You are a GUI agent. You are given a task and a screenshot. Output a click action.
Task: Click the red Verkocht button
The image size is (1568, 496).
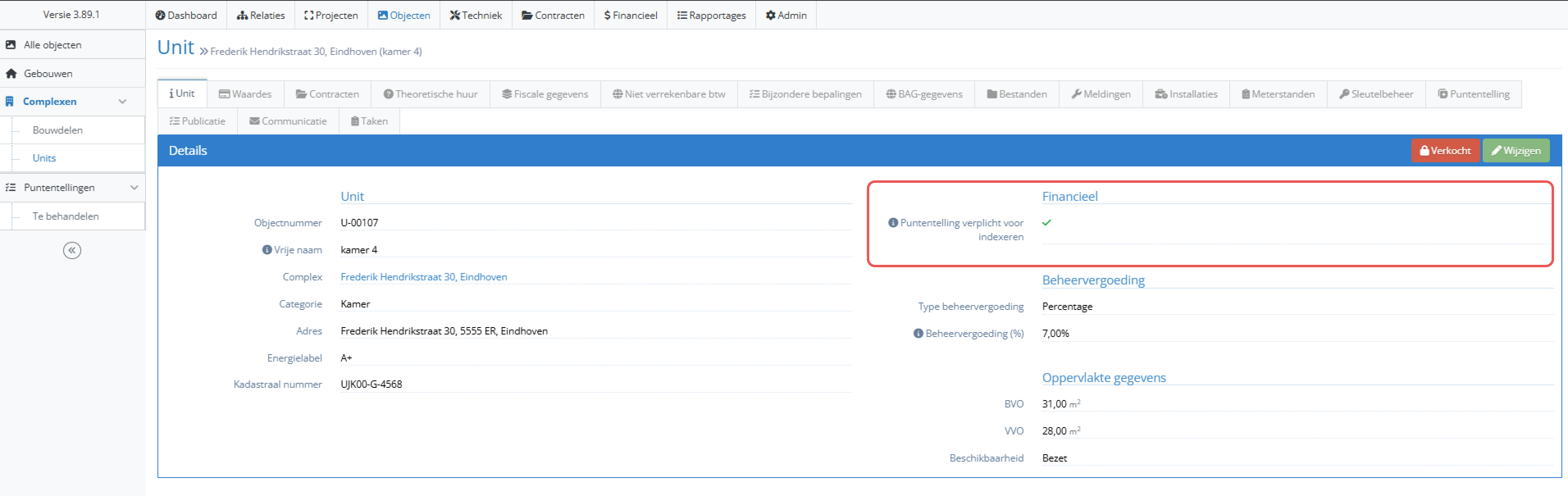coord(1445,150)
